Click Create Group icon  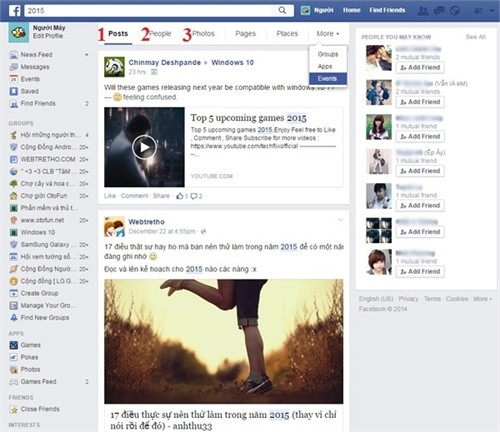tap(13, 293)
